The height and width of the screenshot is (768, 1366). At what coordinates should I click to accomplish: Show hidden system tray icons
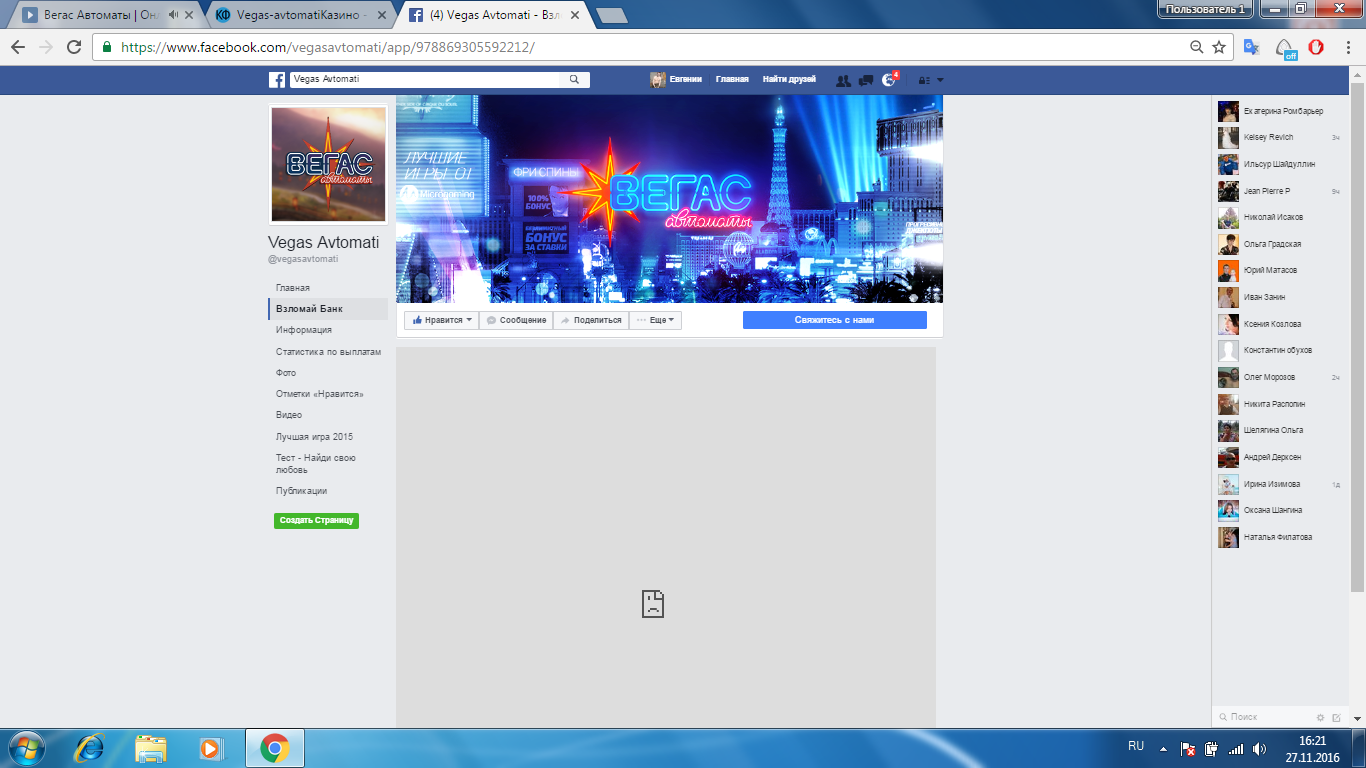tap(1163, 748)
